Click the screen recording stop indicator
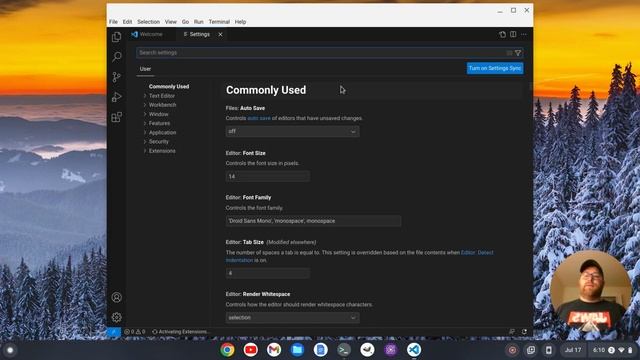This screenshot has height=360, width=640. [512, 350]
